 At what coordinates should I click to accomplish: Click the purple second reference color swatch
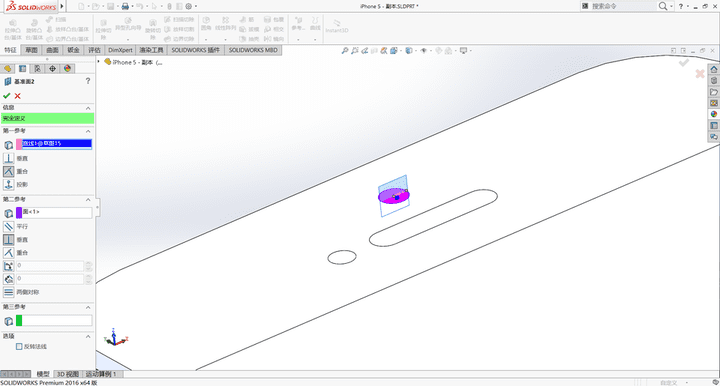click(19, 213)
